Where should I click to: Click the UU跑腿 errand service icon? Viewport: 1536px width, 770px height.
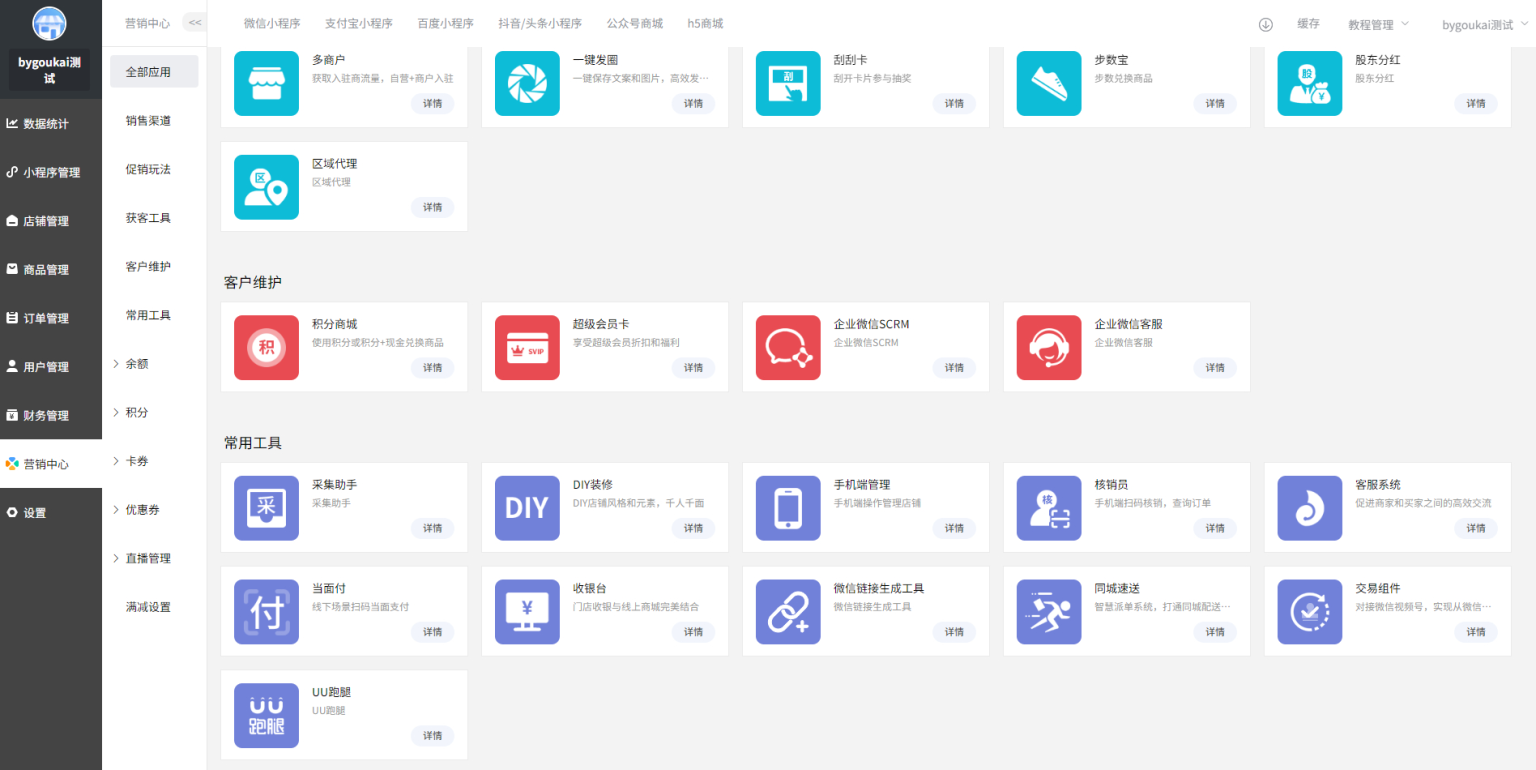point(266,715)
